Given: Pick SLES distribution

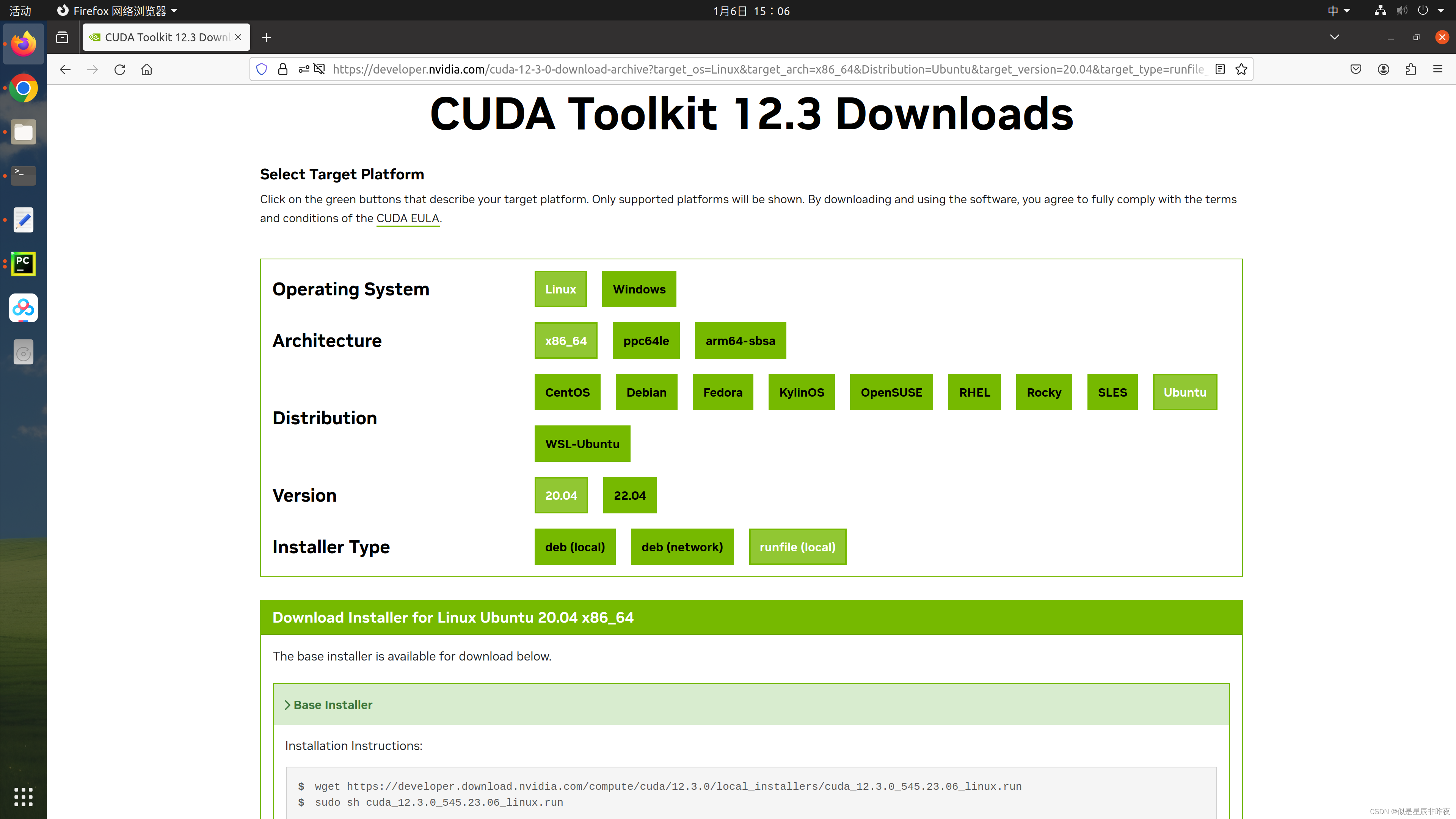Looking at the screenshot, I should (x=1112, y=392).
